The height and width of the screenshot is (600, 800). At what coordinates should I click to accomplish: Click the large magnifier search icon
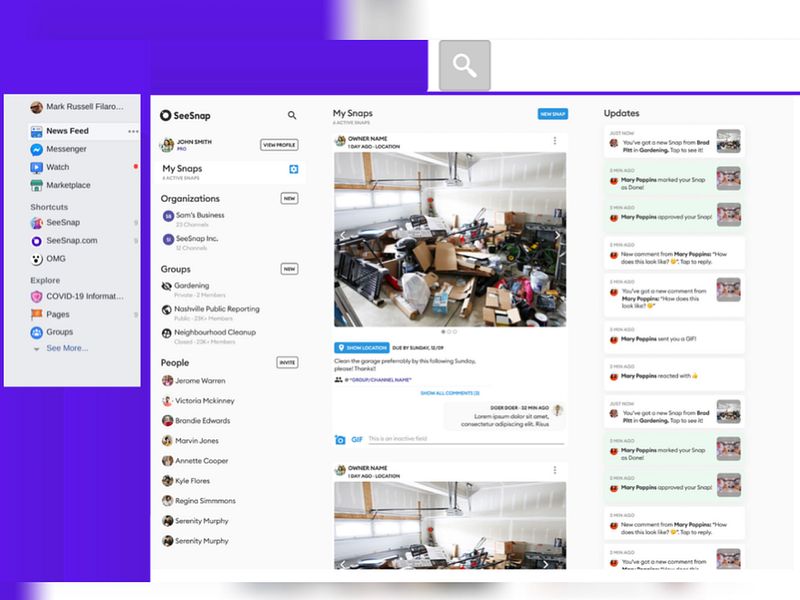click(x=464, y=65)
